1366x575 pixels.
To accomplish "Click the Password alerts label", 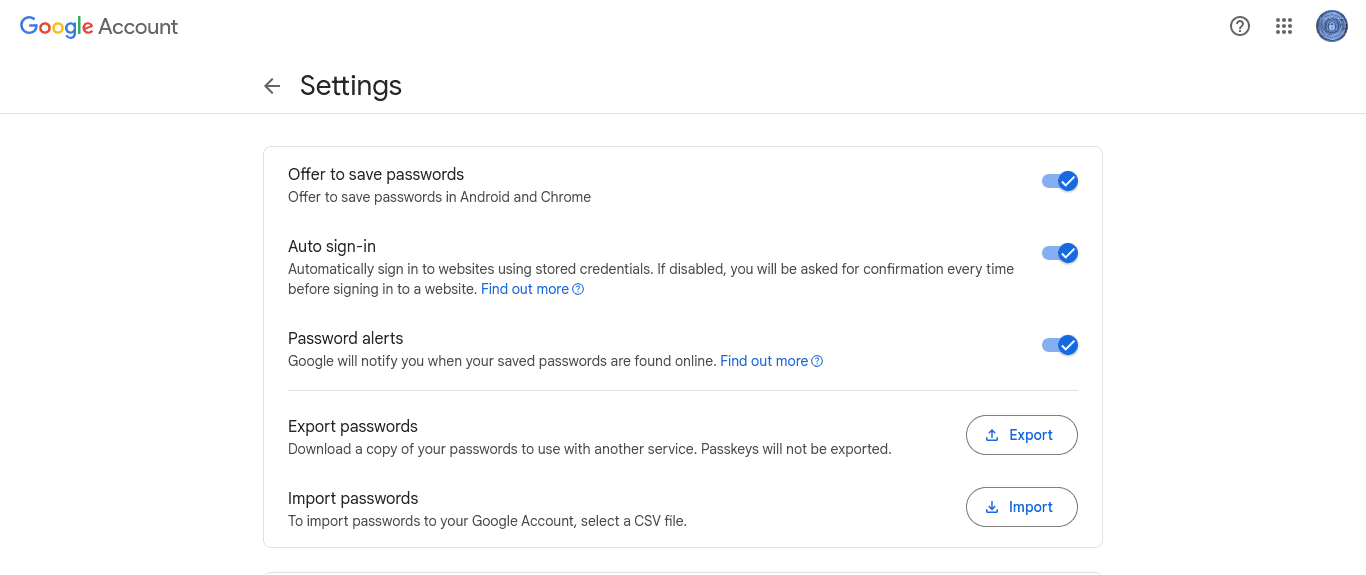I will [x=346, y=338].
